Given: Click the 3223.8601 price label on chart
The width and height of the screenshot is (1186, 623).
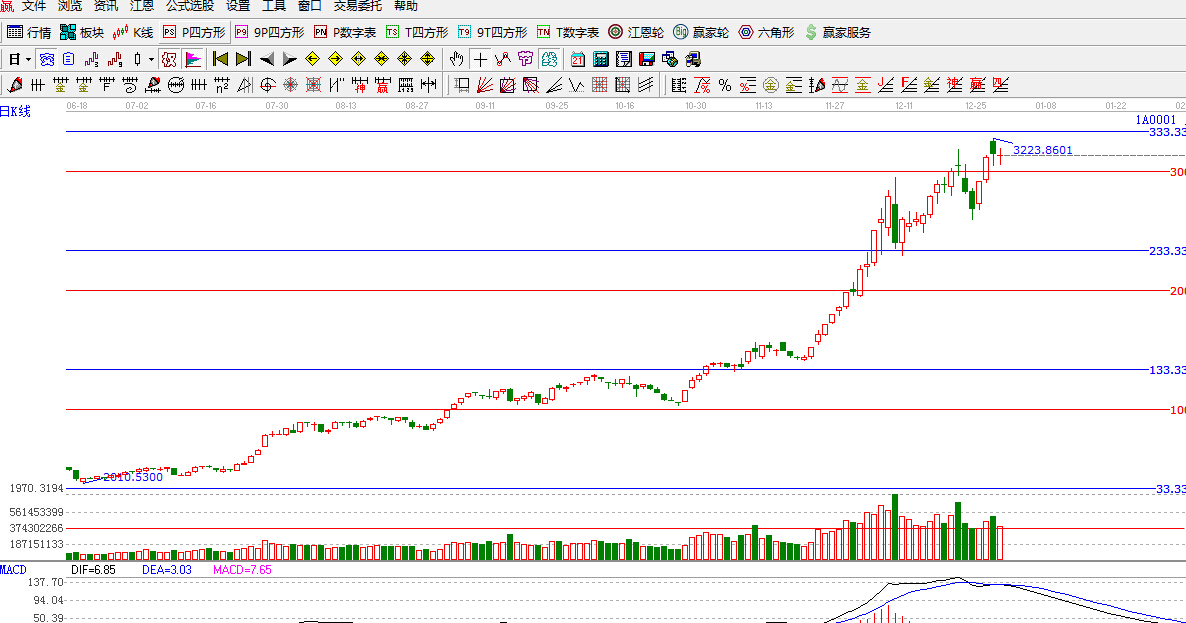Looking at the screenshot, I should (1042, 150).
